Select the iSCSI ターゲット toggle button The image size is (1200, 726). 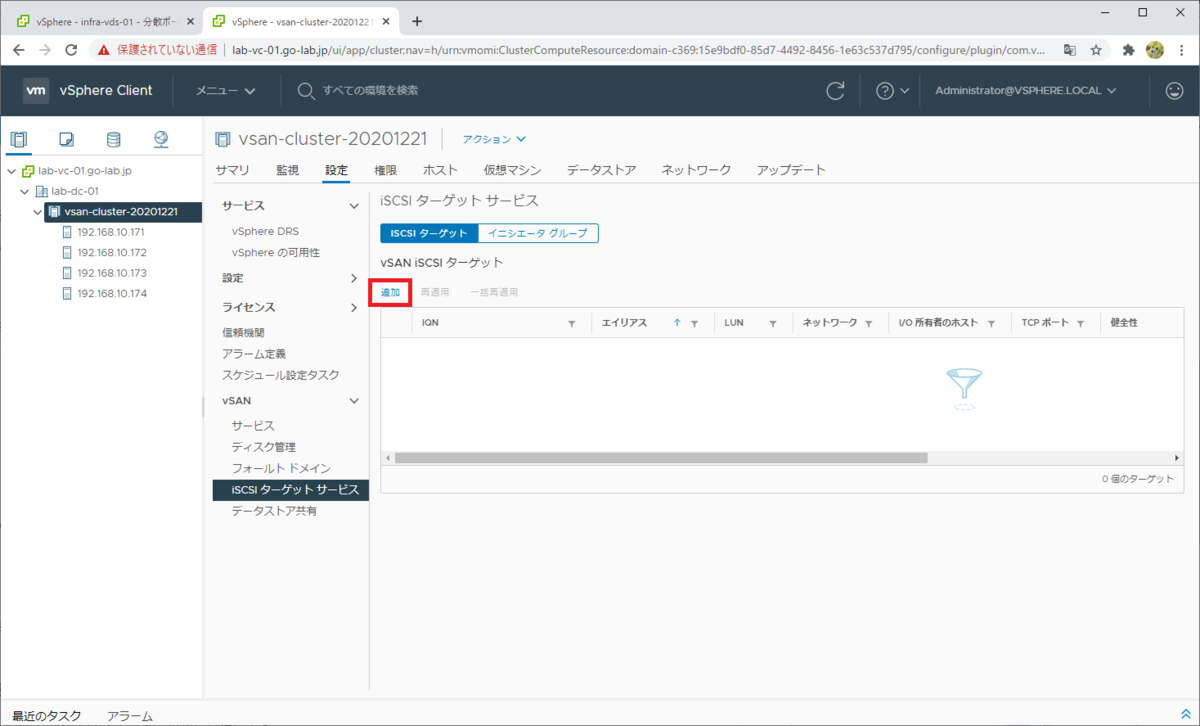(429, 233)
